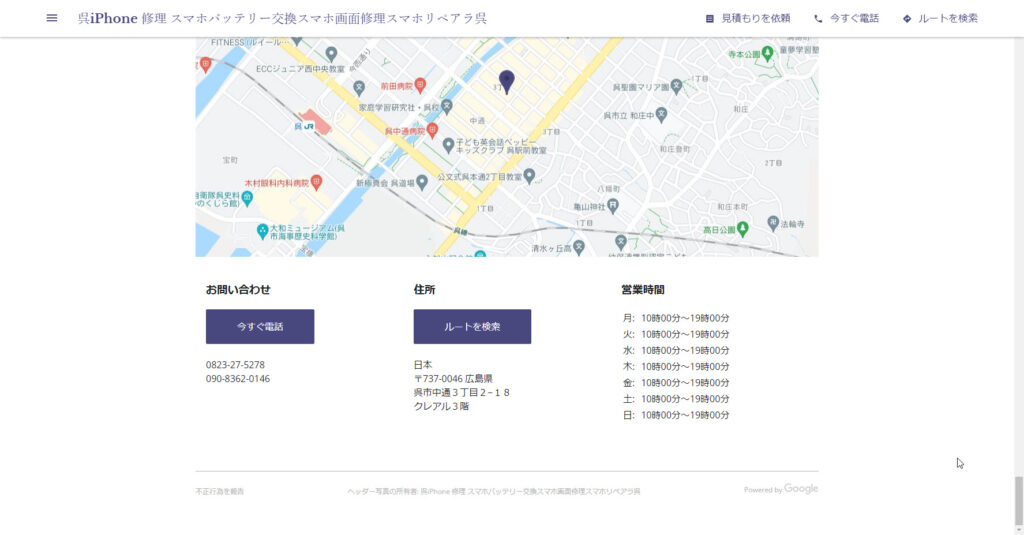
Task: Click Thursday hours row starting with 木
Action: 676,366
